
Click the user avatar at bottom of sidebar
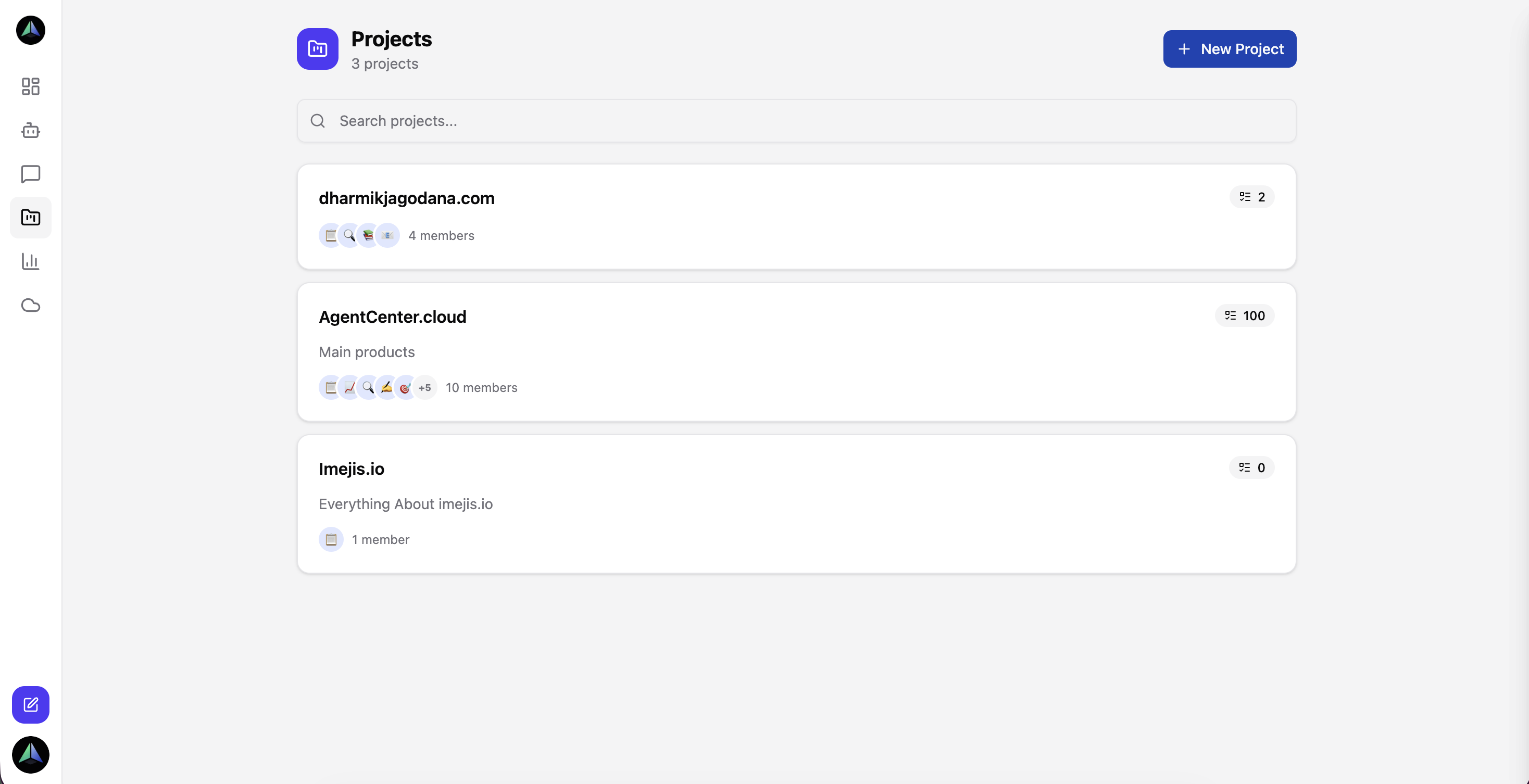[30, 754]
